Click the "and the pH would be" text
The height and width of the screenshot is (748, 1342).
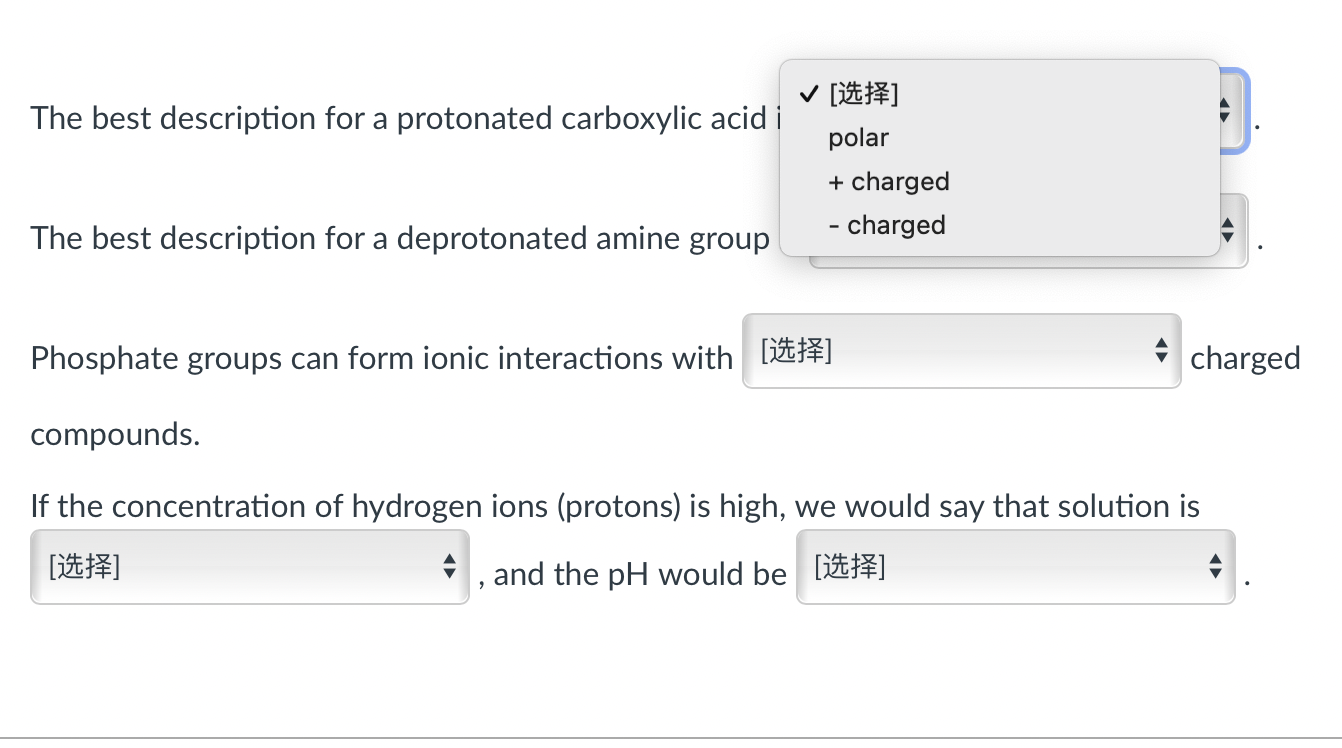[639, 575]
